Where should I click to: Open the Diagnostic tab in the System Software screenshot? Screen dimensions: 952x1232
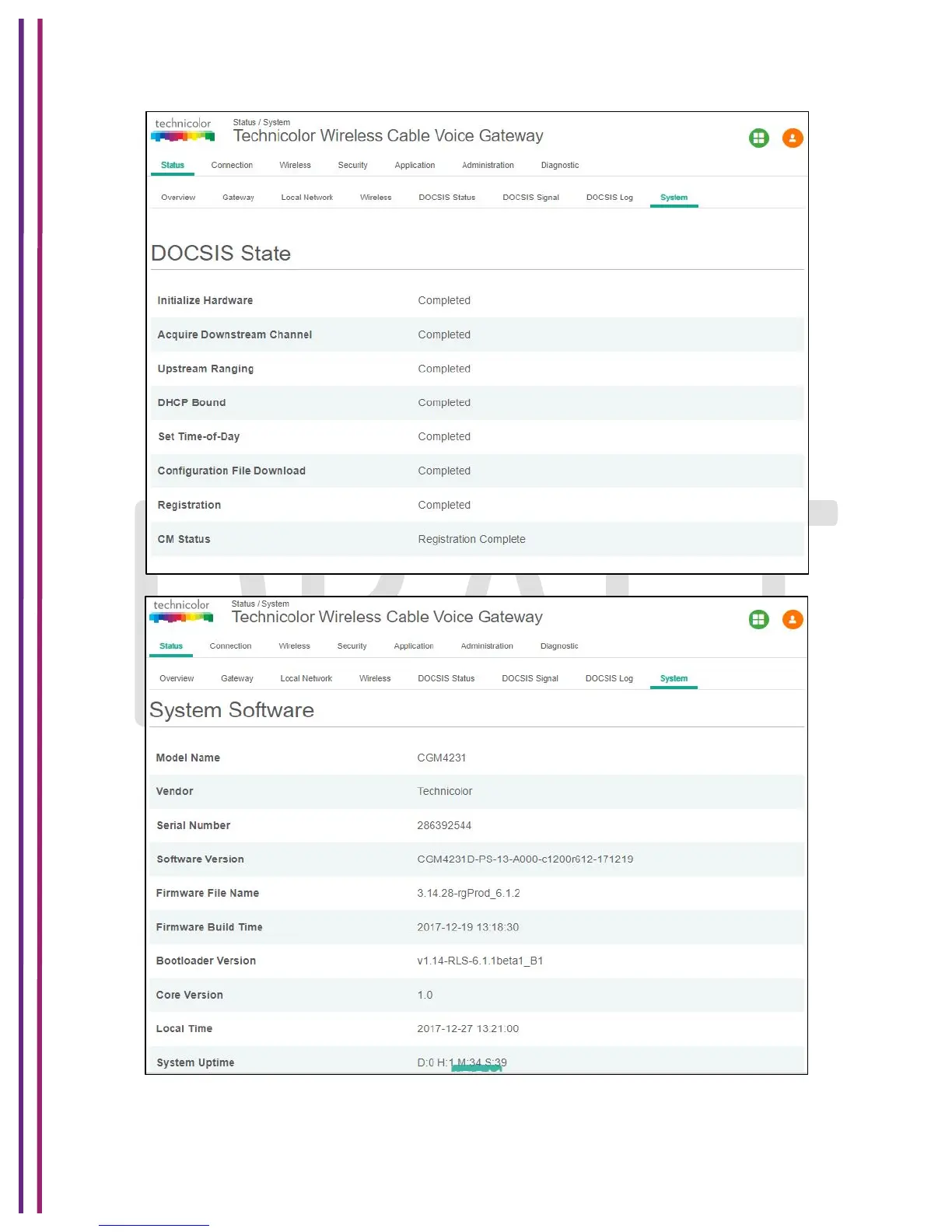[x=559, y=646]
